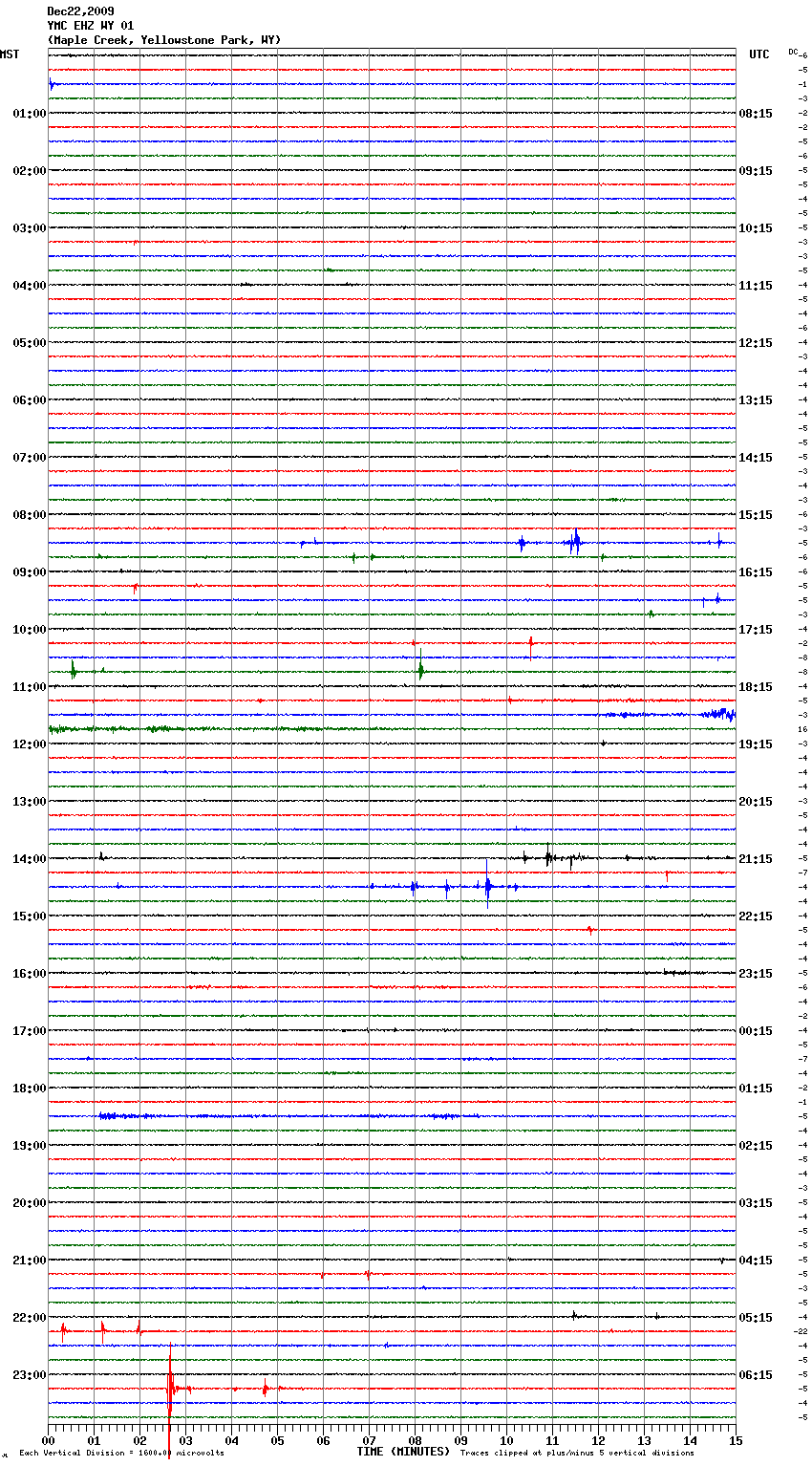Screen dimensions: 812x1466
Task: Click the tall blue spike near minute 9.5 after 14:00
Action: 487,885
